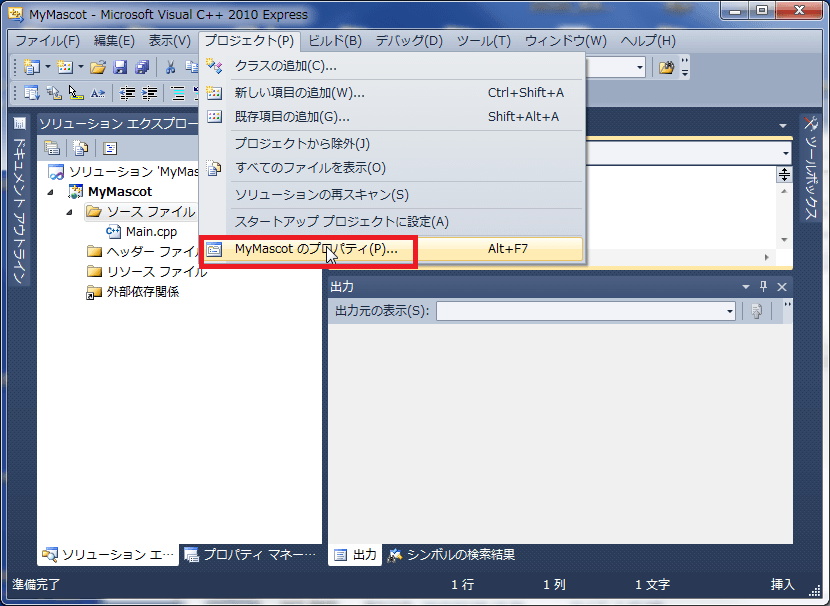
Task: Click the split editor handle icon
Action: pos(784,174)
